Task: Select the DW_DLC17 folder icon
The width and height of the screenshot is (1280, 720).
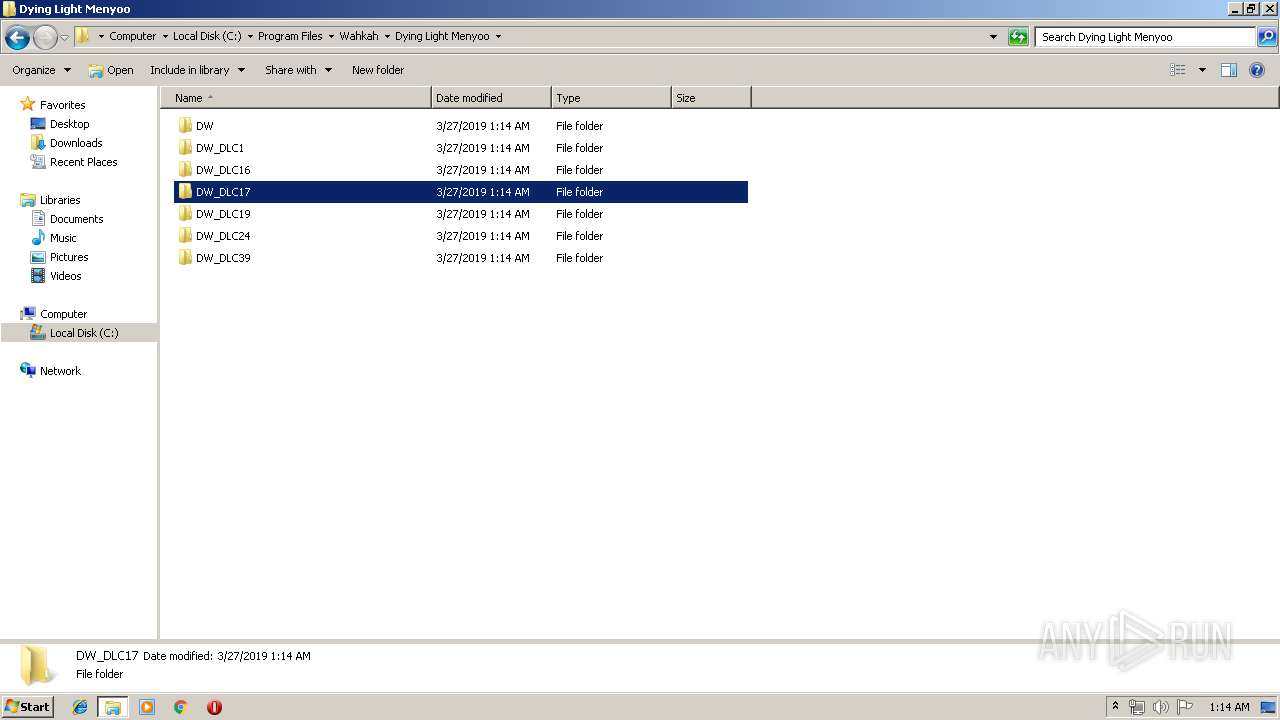Action: click(x=185, y=192)
